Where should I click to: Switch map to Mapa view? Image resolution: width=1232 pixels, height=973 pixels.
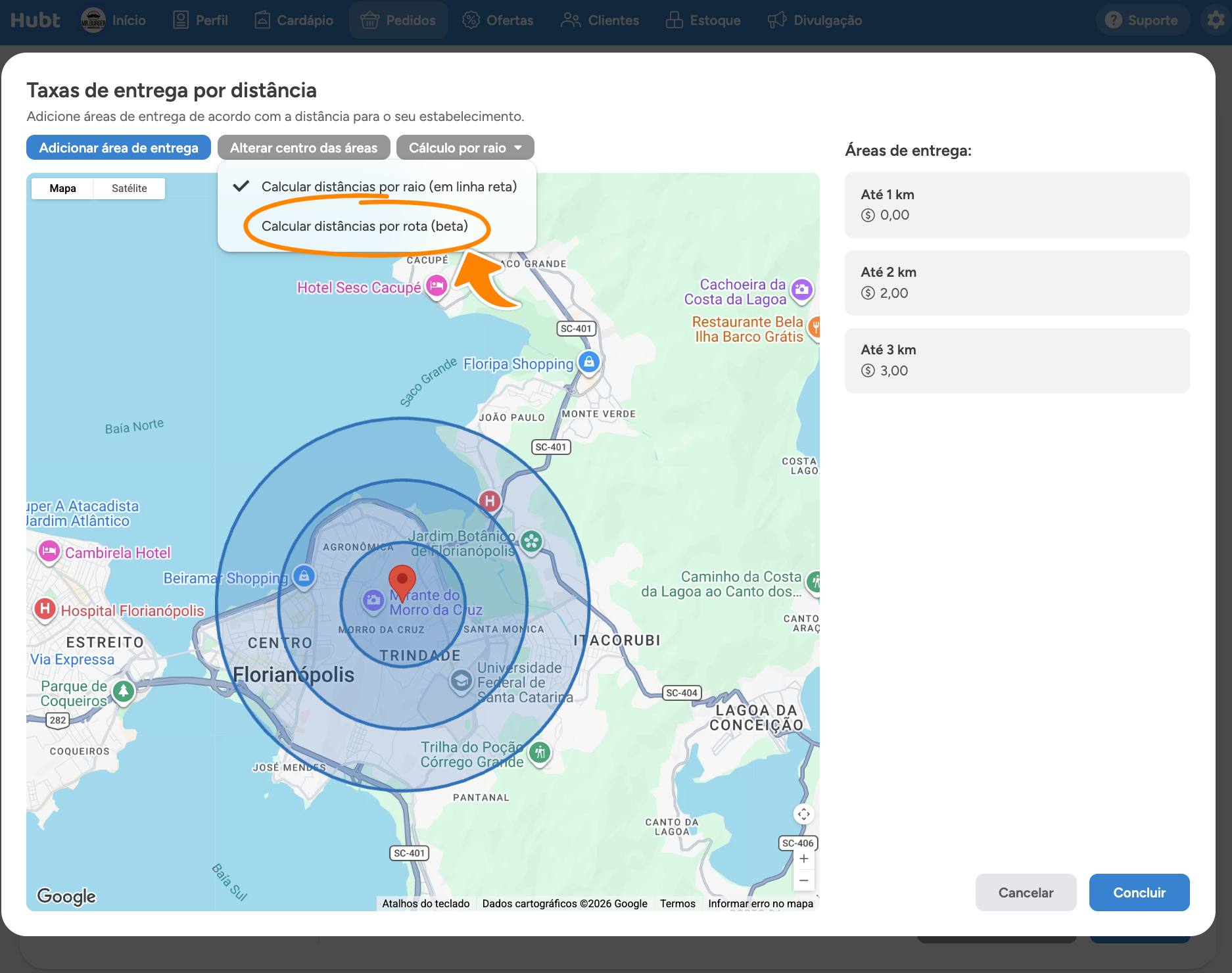coord(62,188)
